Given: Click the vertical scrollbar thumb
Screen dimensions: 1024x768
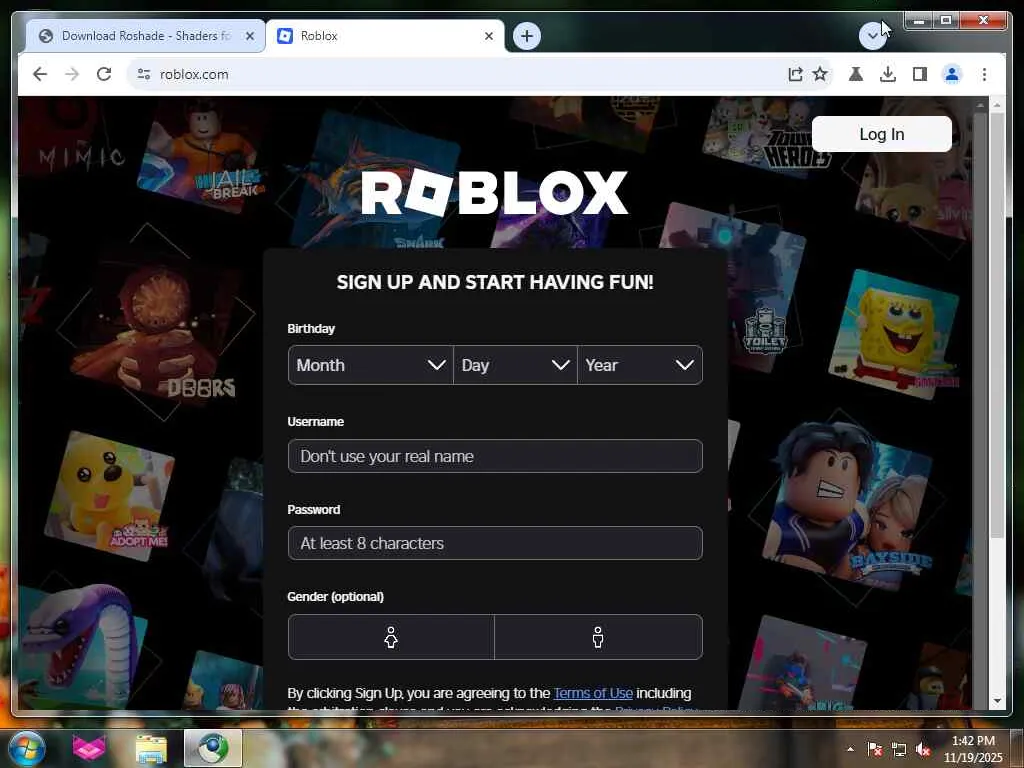Looking at the screenshot, I should (x=997, y=325).
